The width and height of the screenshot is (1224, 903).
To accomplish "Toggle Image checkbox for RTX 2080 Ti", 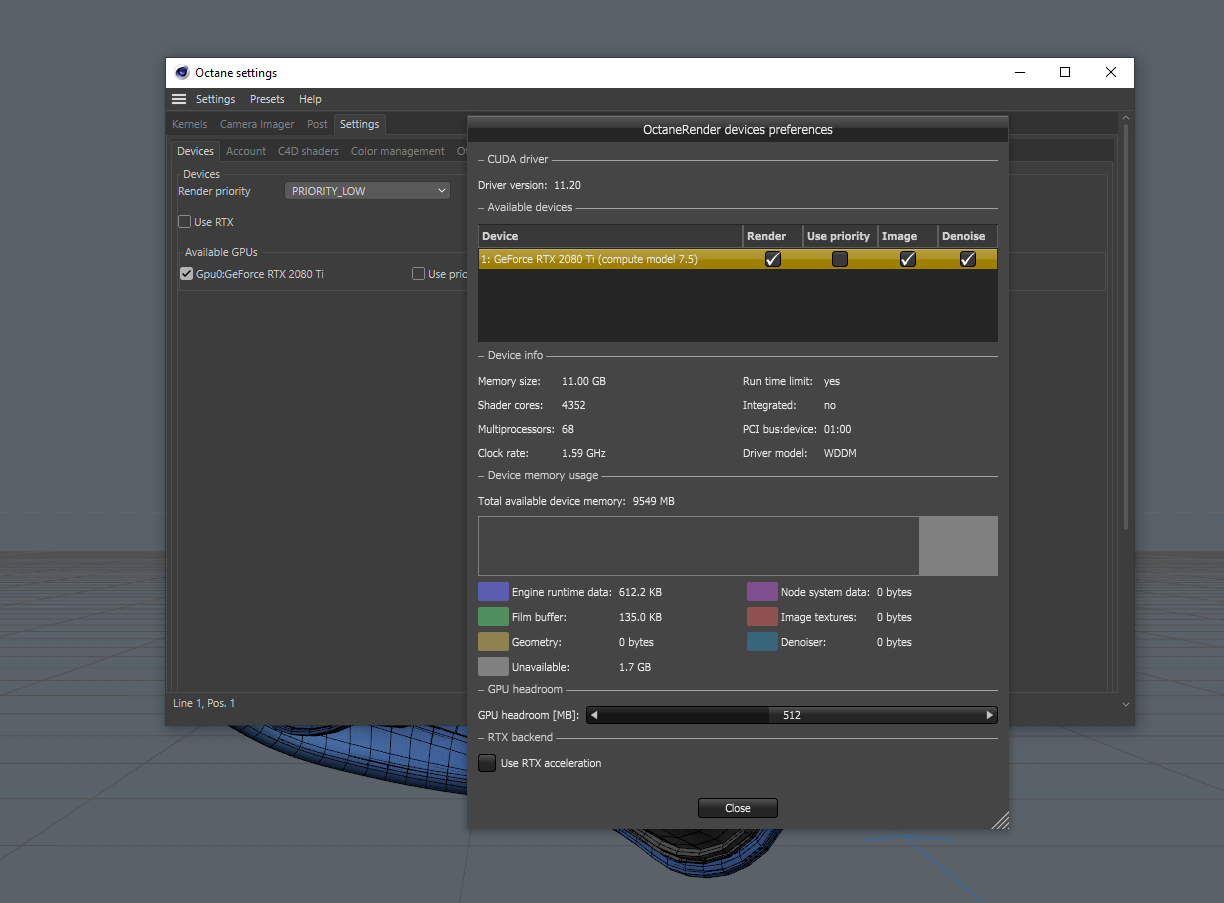I will 907,259.
